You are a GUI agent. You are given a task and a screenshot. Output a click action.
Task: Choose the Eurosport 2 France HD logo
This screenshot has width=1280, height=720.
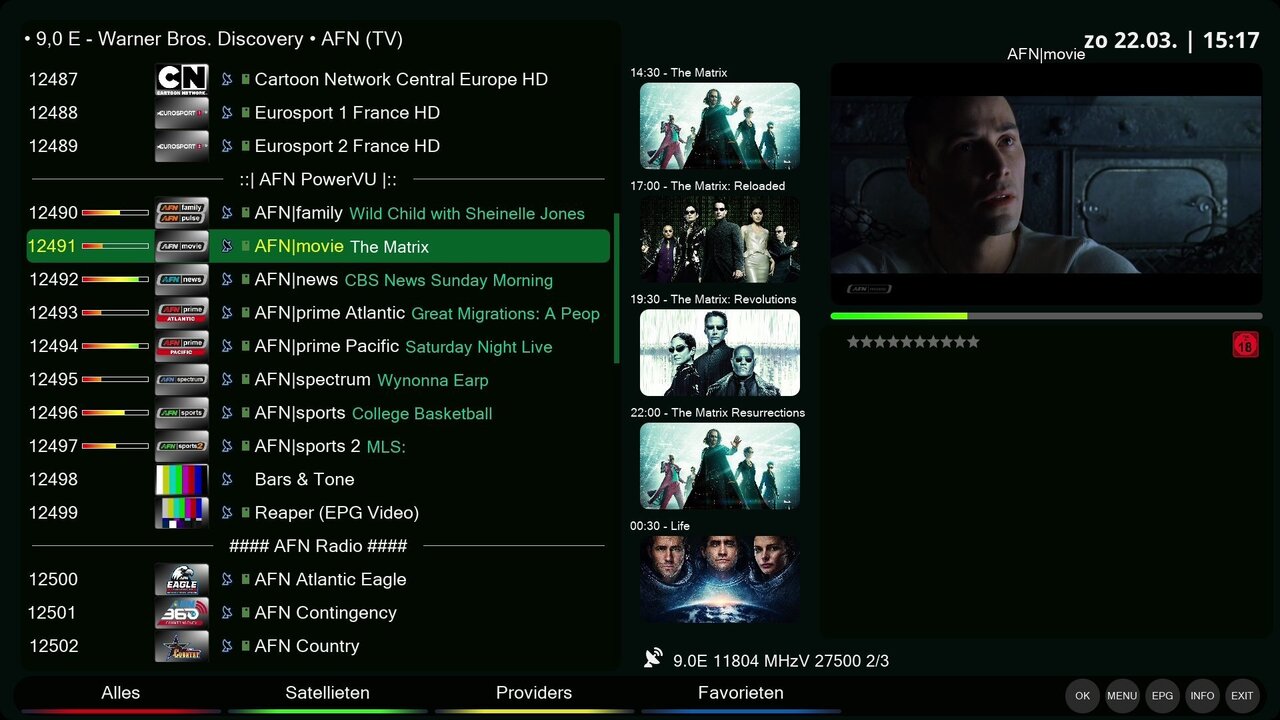tap(182, 146)
